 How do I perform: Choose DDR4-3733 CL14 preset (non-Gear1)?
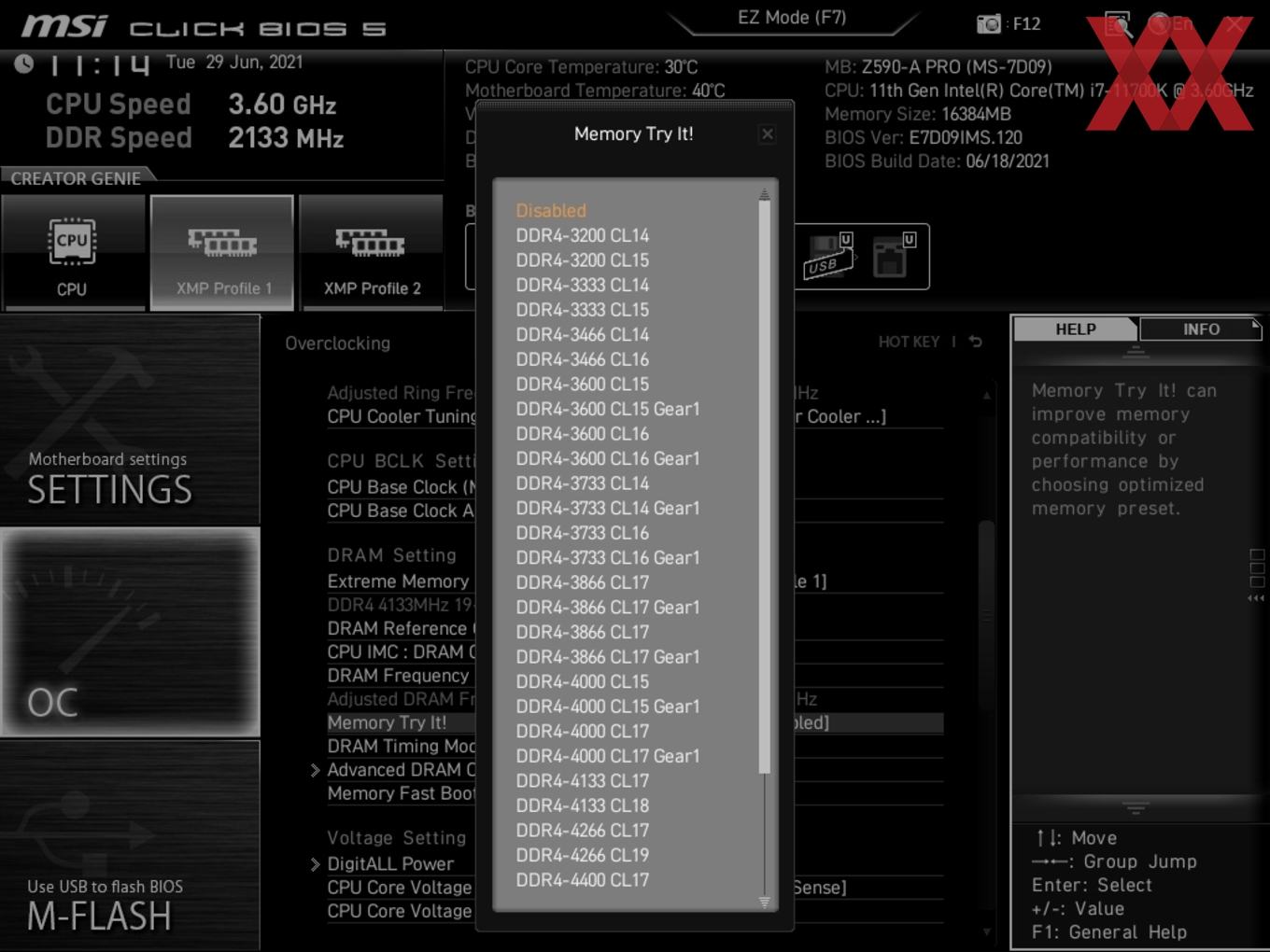(x=583, y=483)
